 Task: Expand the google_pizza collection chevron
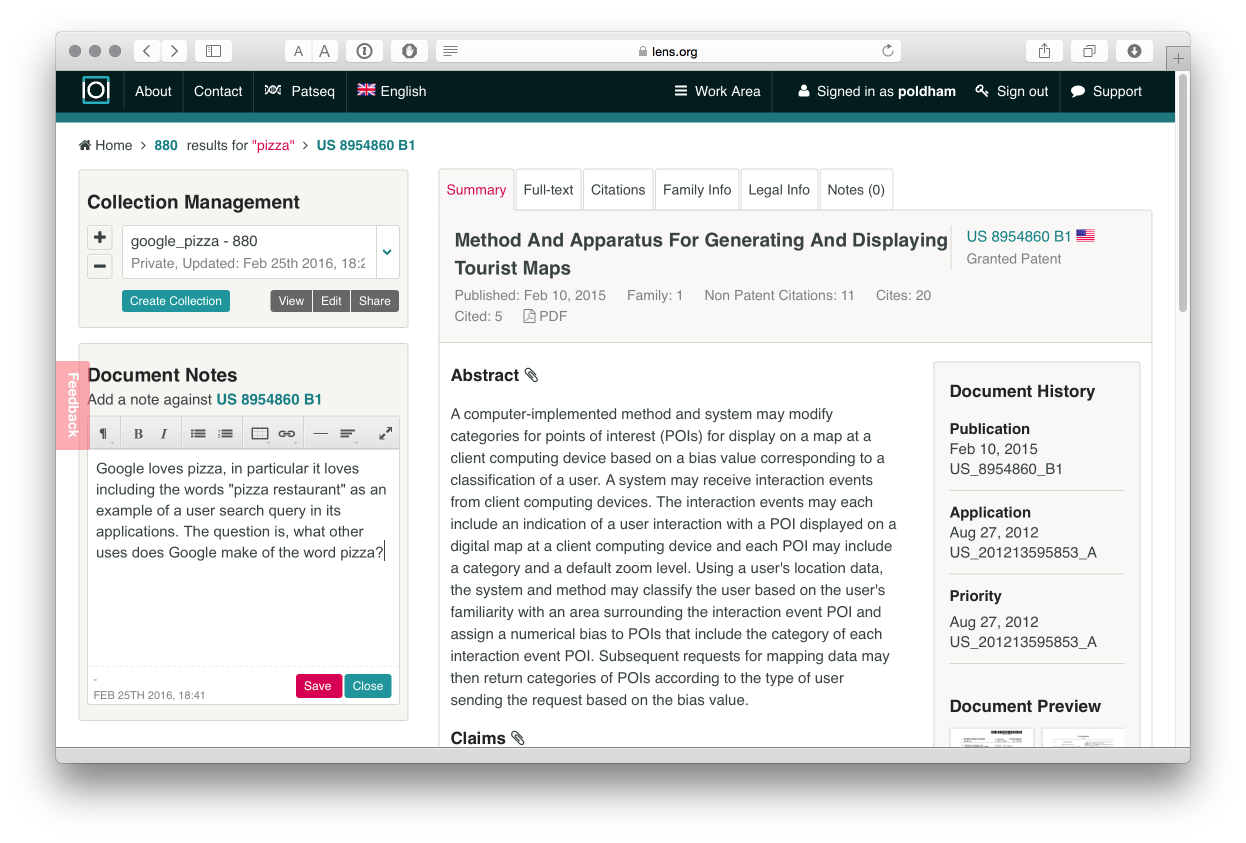387,252
